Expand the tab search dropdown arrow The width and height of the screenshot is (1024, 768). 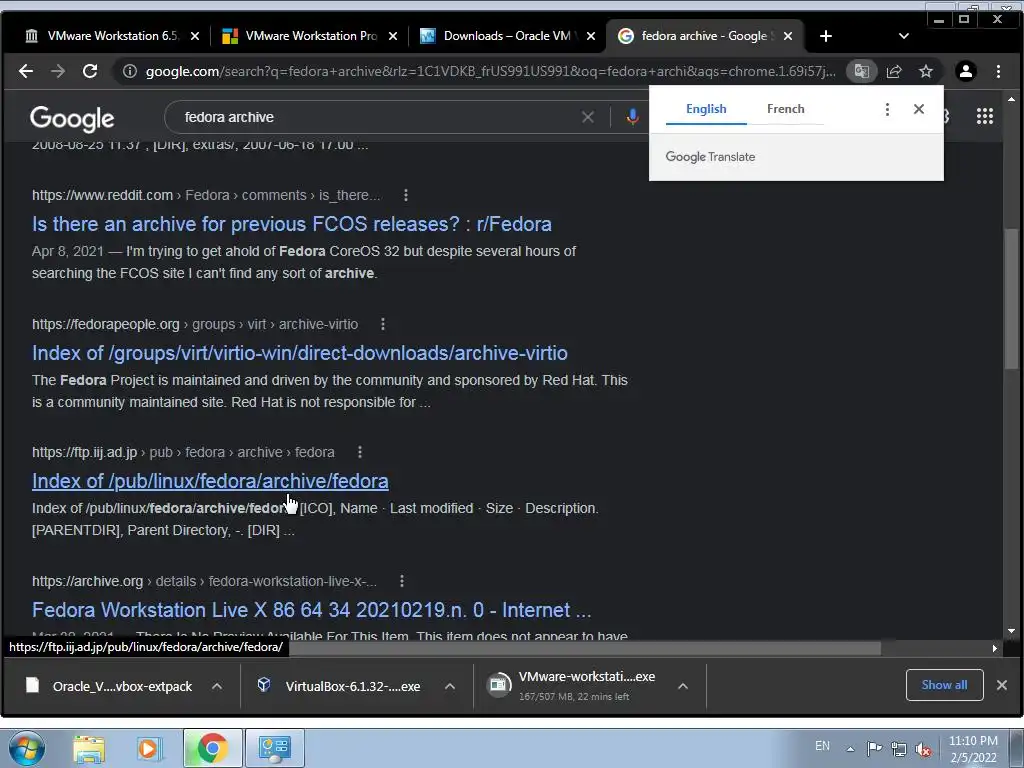[904, 36]
